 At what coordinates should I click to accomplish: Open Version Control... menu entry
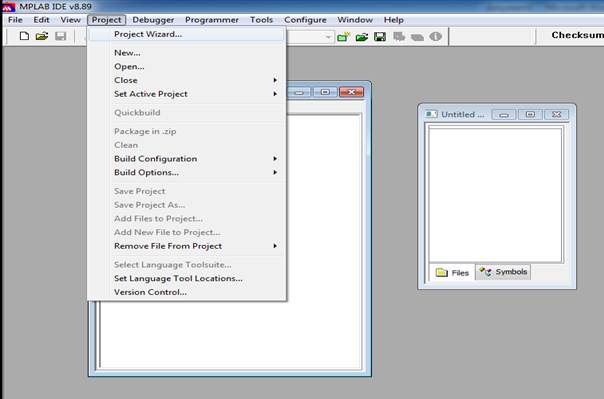187,292
